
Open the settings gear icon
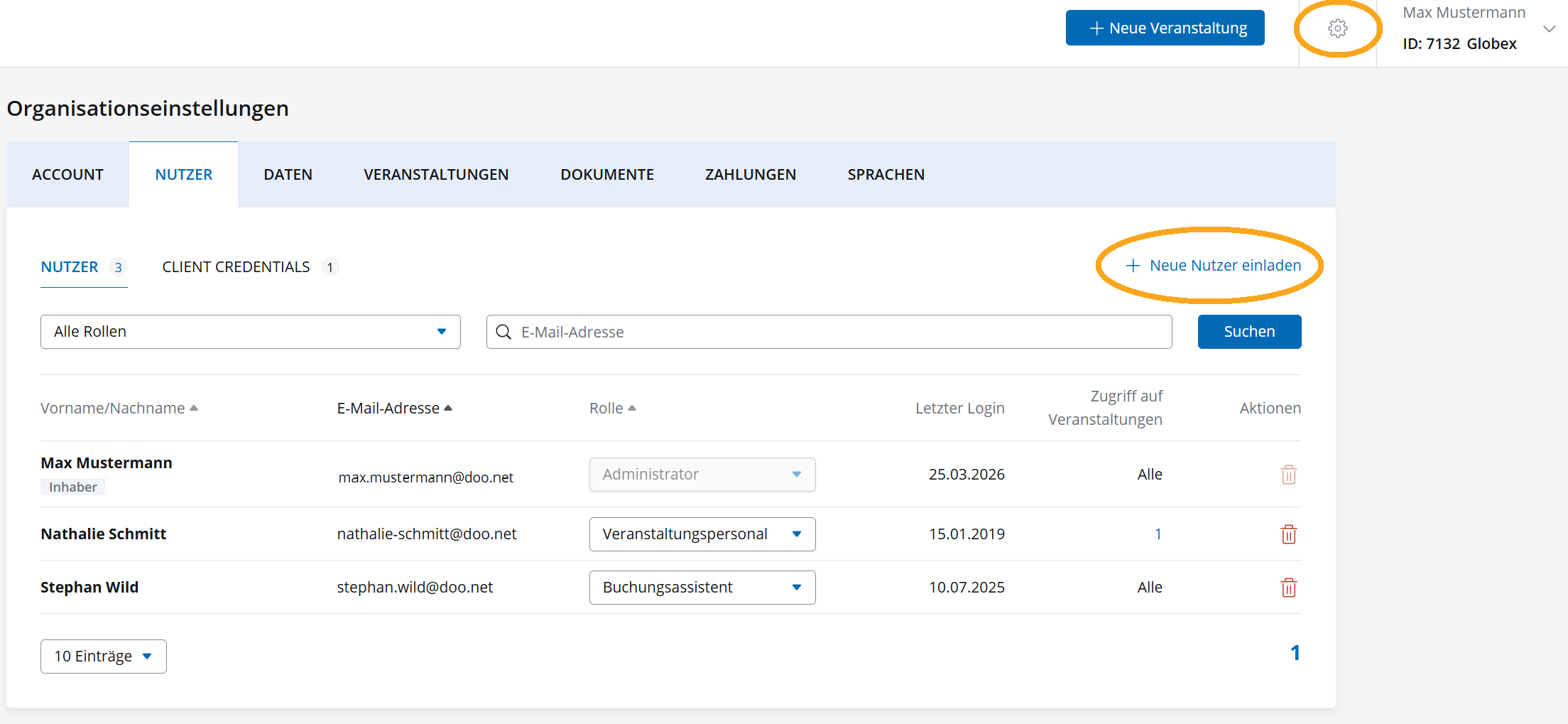coord(1337,28)
